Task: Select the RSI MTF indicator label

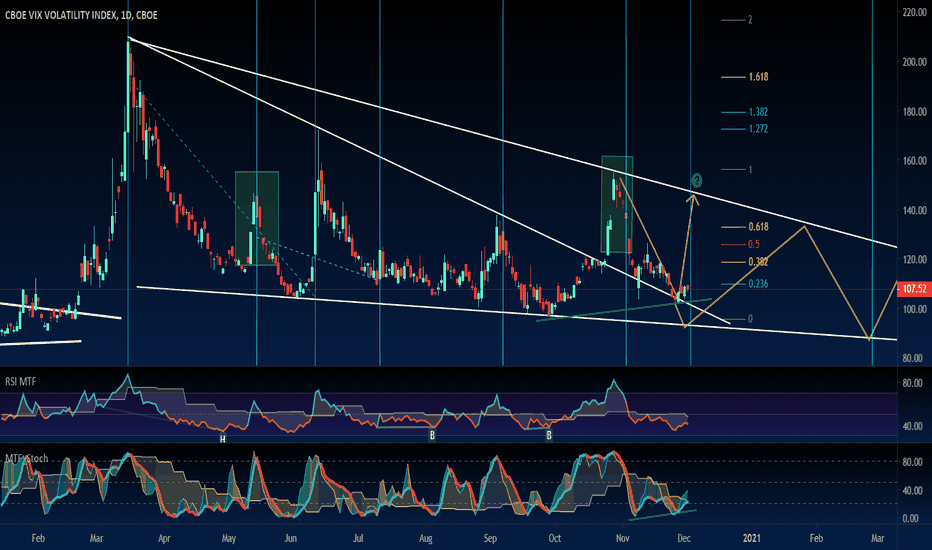Action: (21, 382)
